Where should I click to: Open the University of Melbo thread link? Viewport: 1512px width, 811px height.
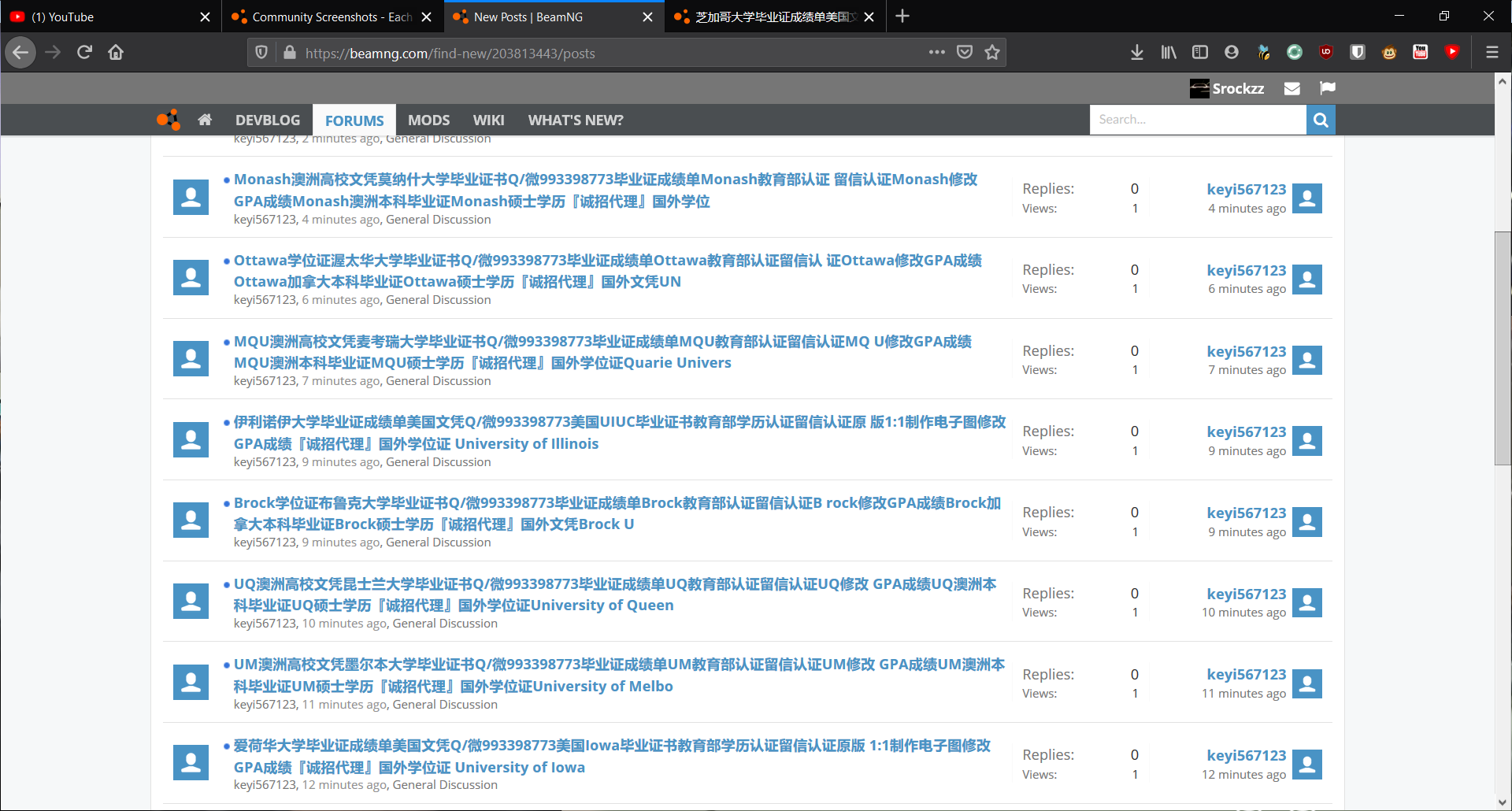pyautogui.click(x=619, y=676)
